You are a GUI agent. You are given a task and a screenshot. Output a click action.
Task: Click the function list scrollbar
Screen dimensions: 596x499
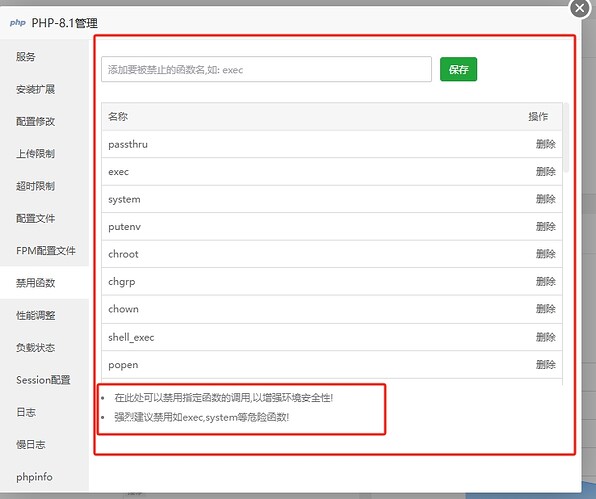[566, 138]
